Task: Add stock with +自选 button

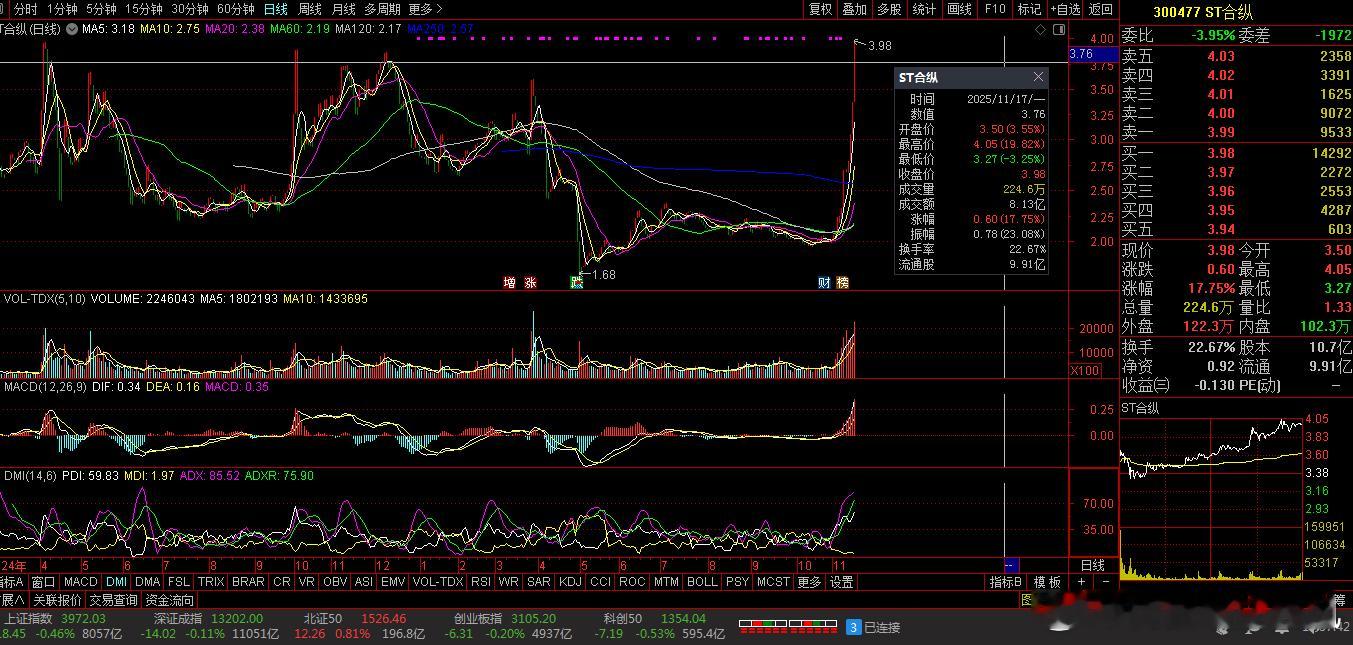Action: pyautogui.click(x=1065, y=9)
